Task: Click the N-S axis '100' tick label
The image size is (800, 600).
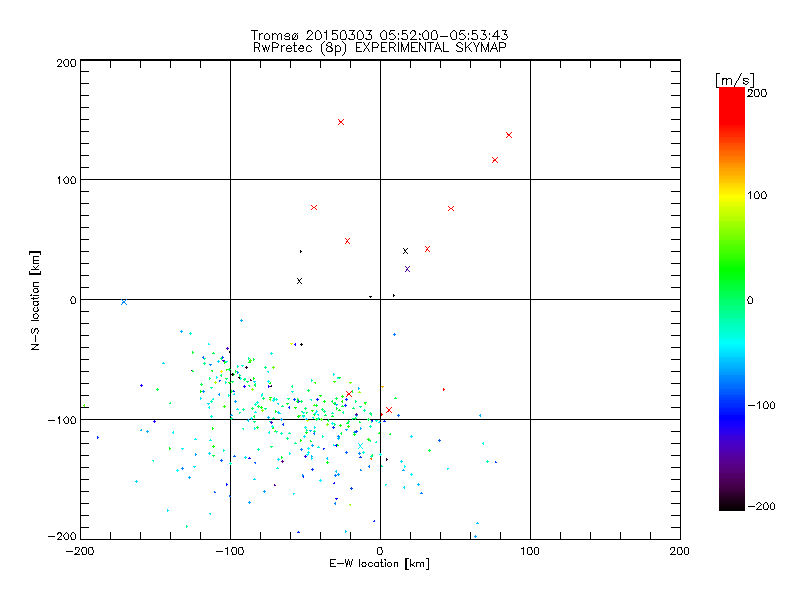Action: tap(66, 180)
